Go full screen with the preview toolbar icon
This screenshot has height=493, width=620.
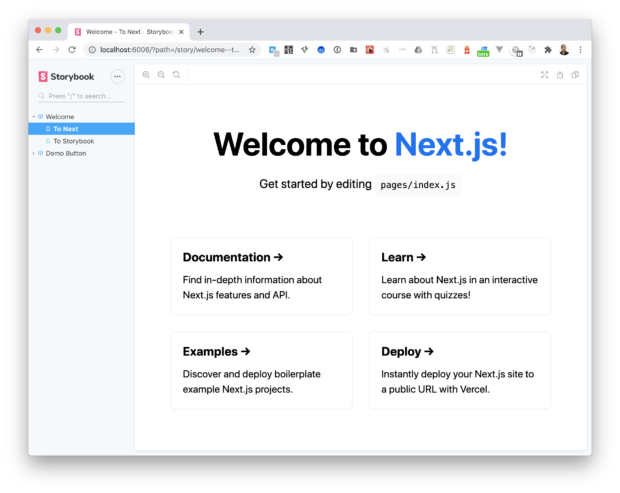(x=544, y=75)
